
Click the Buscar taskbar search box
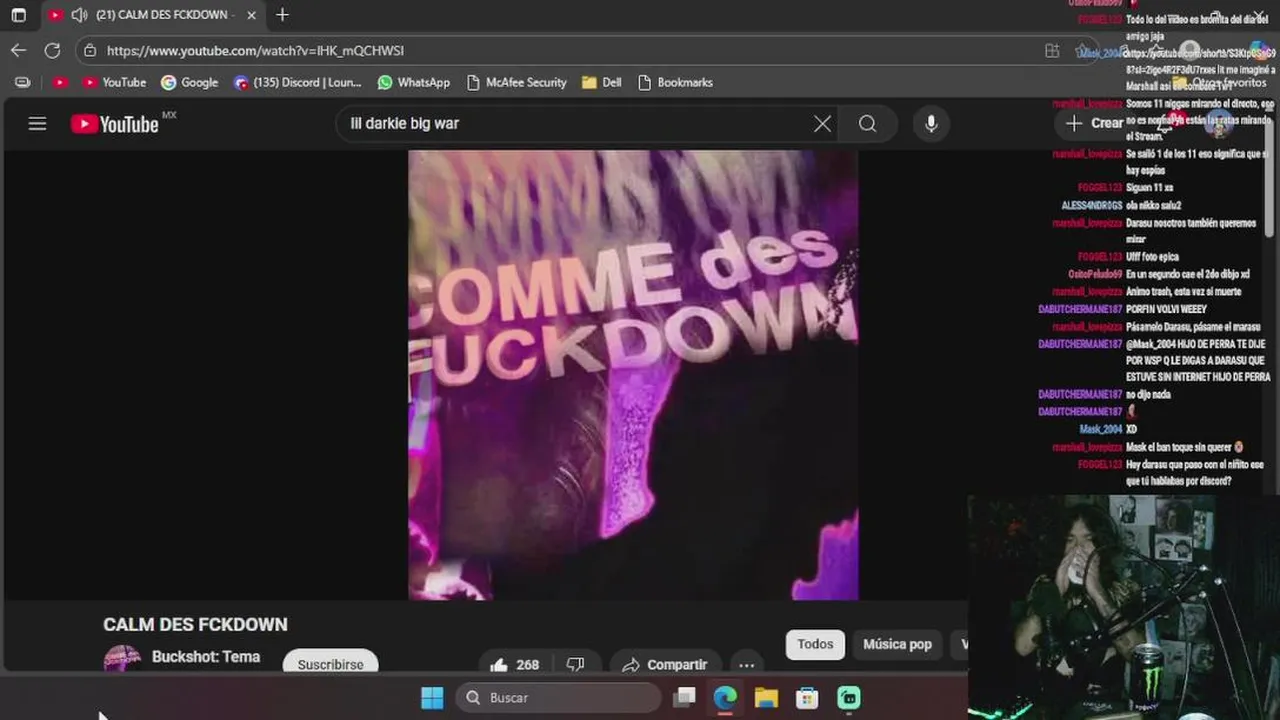coord(559,697)
